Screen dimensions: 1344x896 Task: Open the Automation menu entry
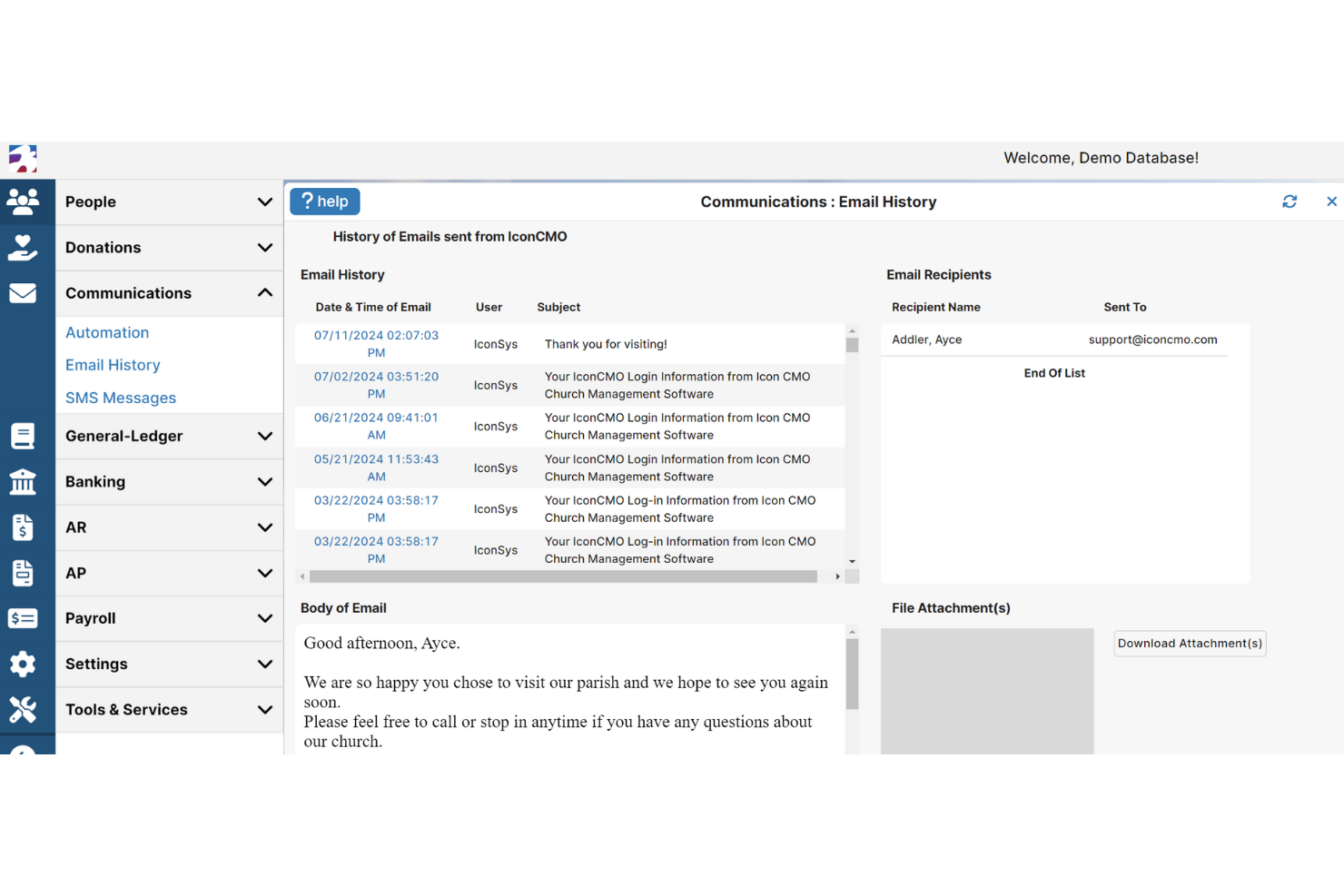(106, 332)
